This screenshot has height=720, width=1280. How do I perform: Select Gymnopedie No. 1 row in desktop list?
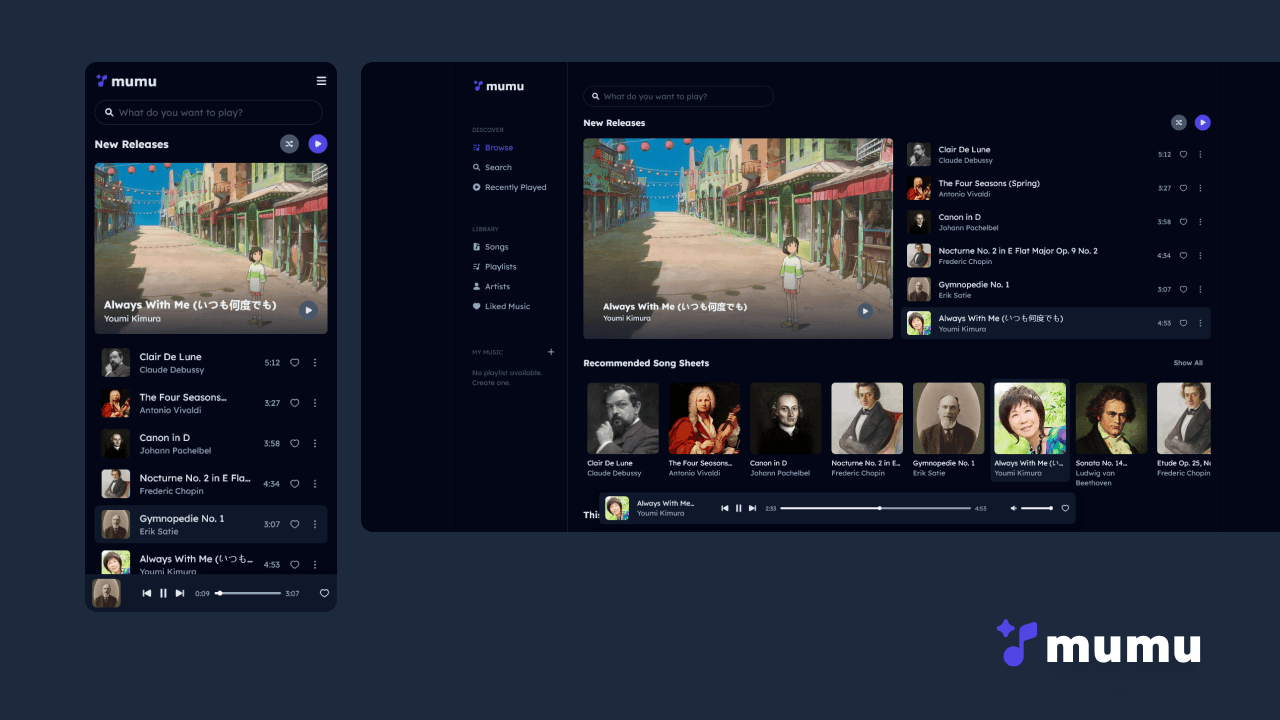click(x=1056, y=289)
